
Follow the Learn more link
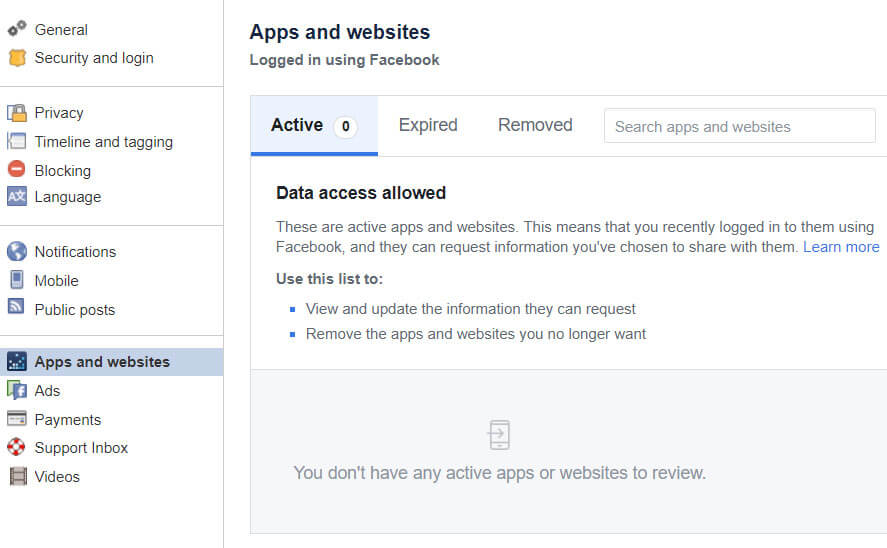[x=841, y=247]
